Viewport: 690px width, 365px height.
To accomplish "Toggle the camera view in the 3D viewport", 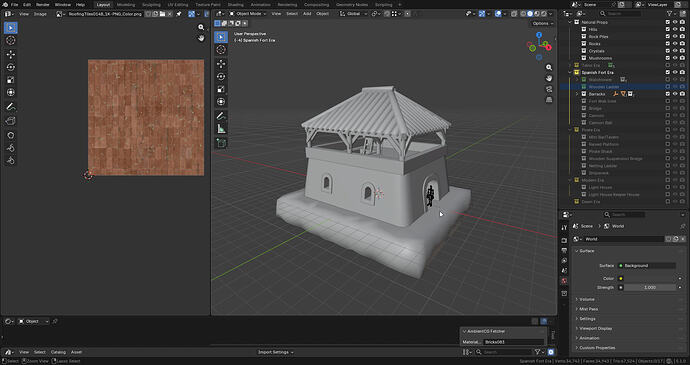I will [x=549, y=89].
